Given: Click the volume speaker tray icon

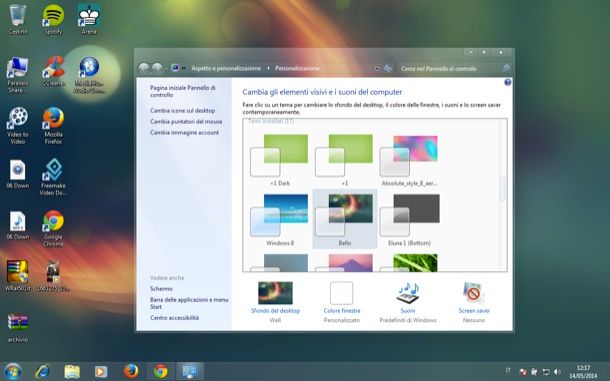Looking at the screenshot, I should click(557, 372).
